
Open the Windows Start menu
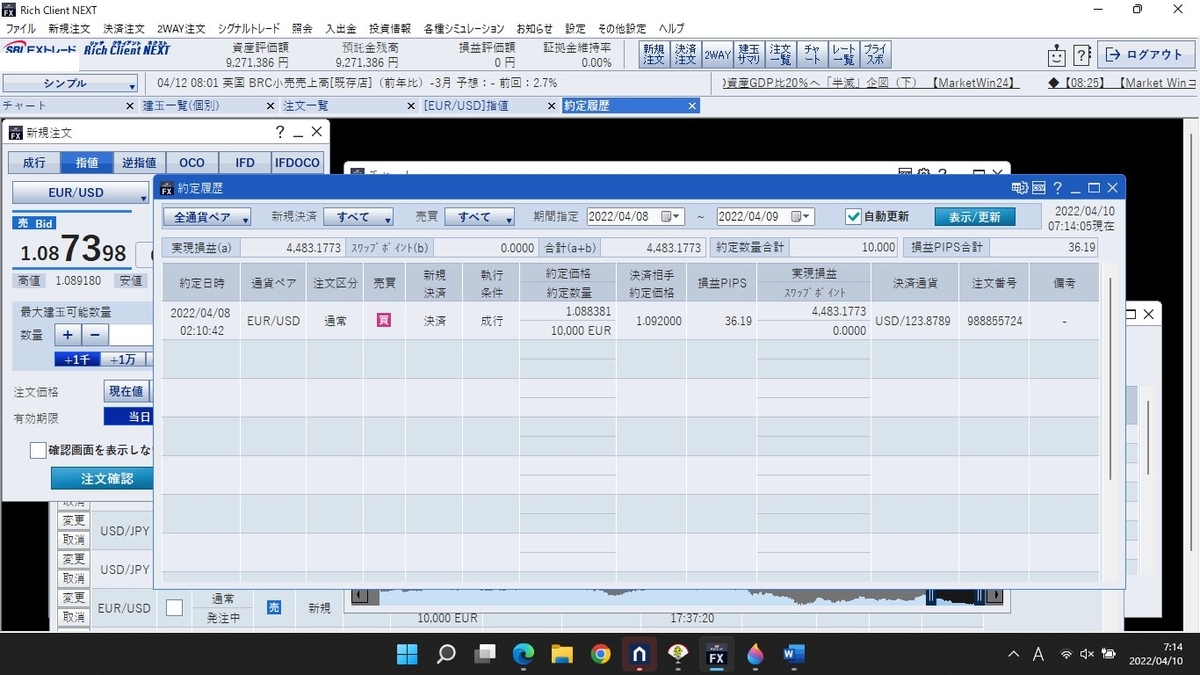pos(407,654)
